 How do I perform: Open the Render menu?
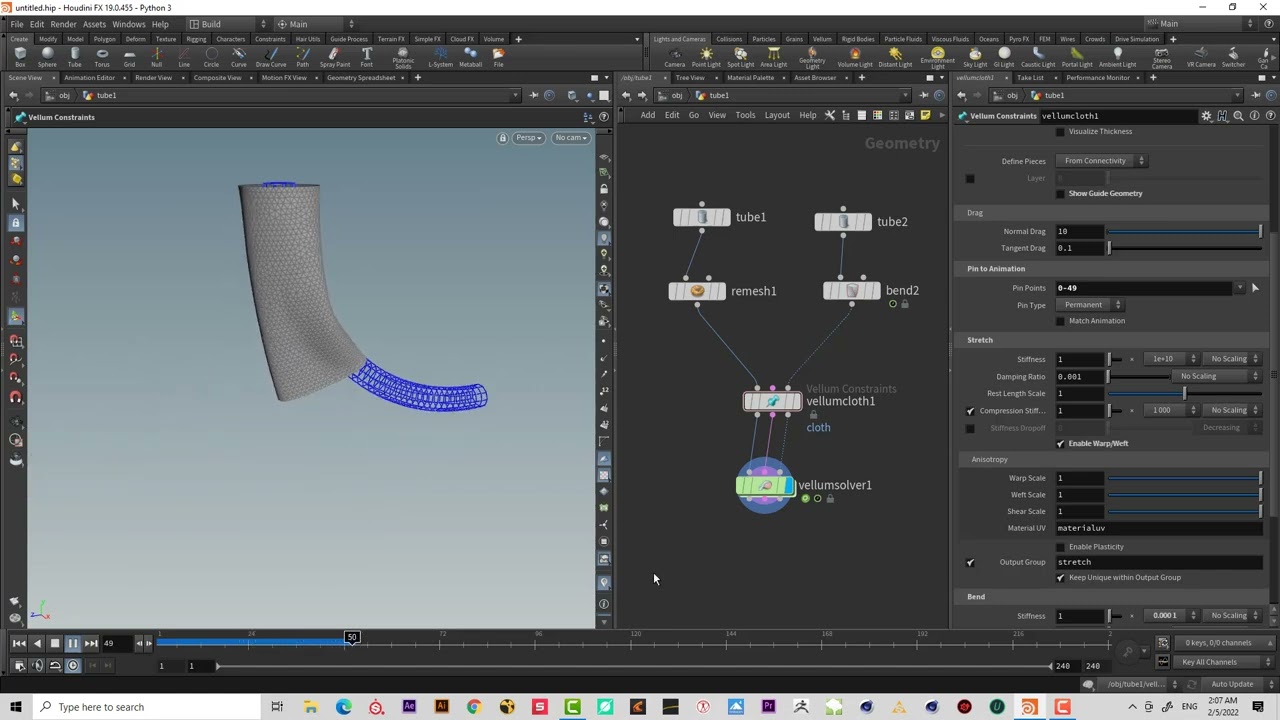pos(63,24)
